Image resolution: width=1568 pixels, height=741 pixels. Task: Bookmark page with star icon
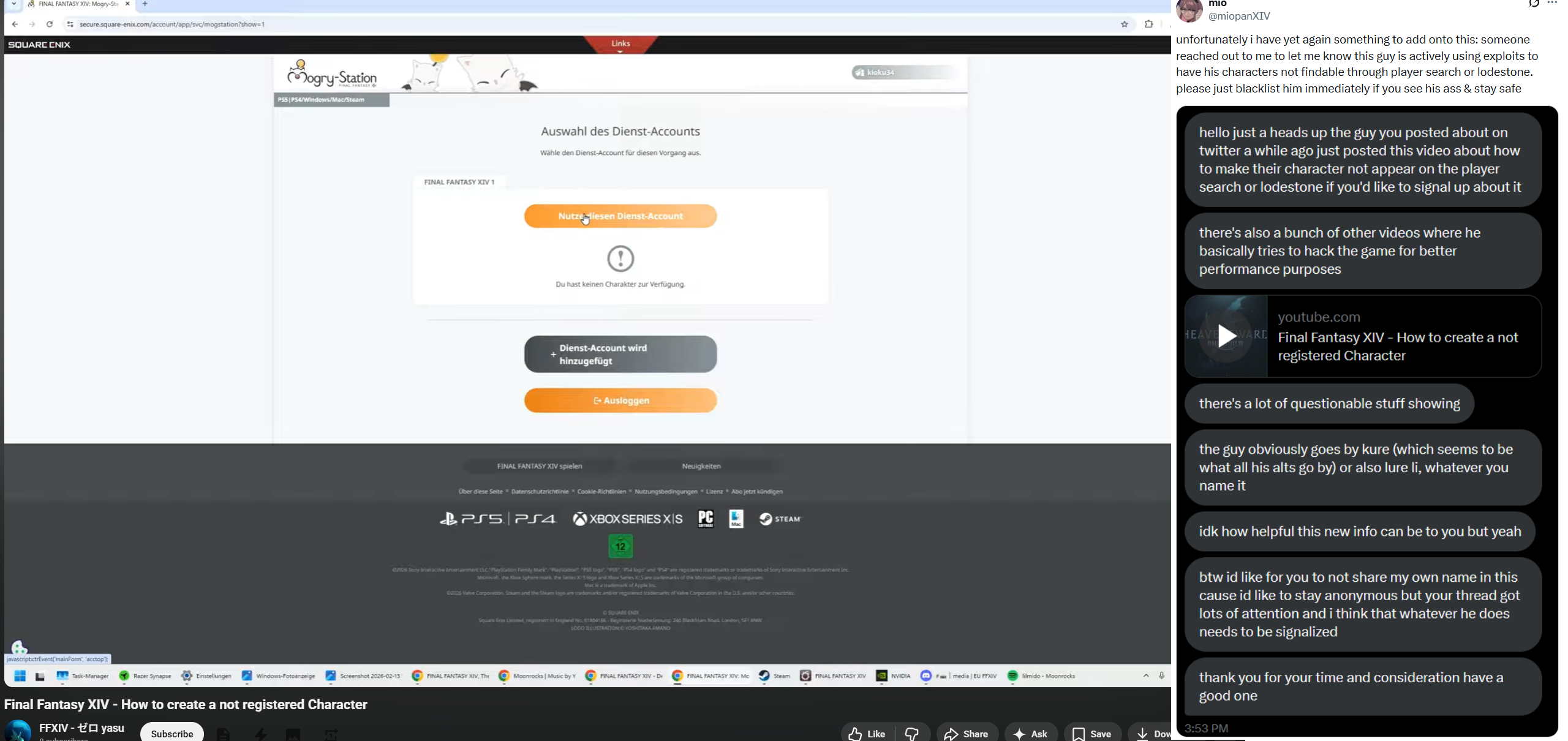1124,24
